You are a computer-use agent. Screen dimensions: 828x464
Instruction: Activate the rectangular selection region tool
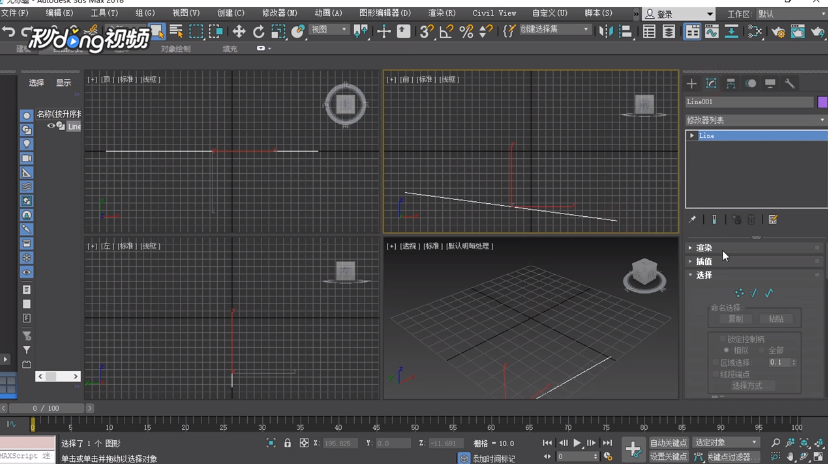(x=196, y=32)
